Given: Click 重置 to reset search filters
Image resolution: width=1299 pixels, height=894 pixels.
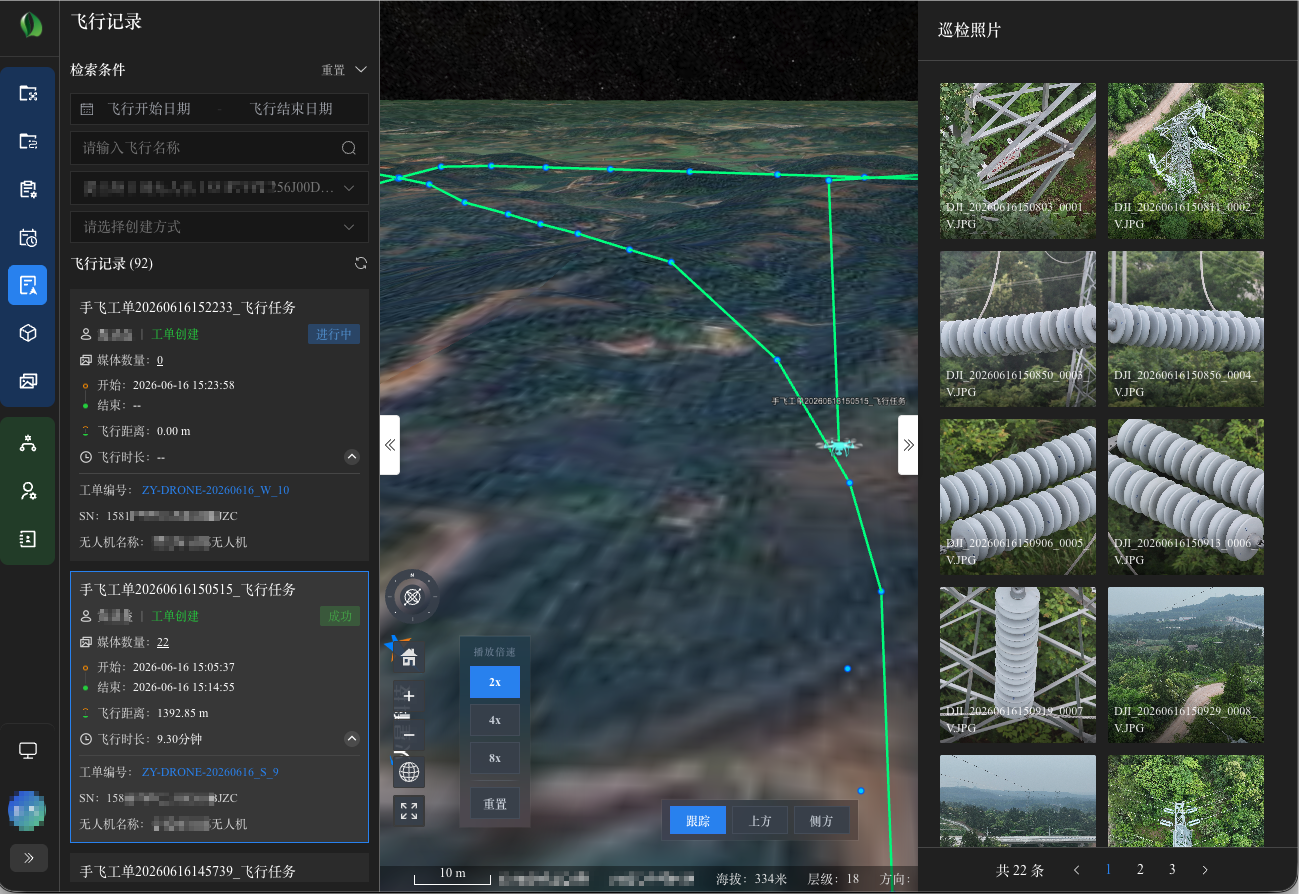Looking at the screenshot, I should 333,70.
